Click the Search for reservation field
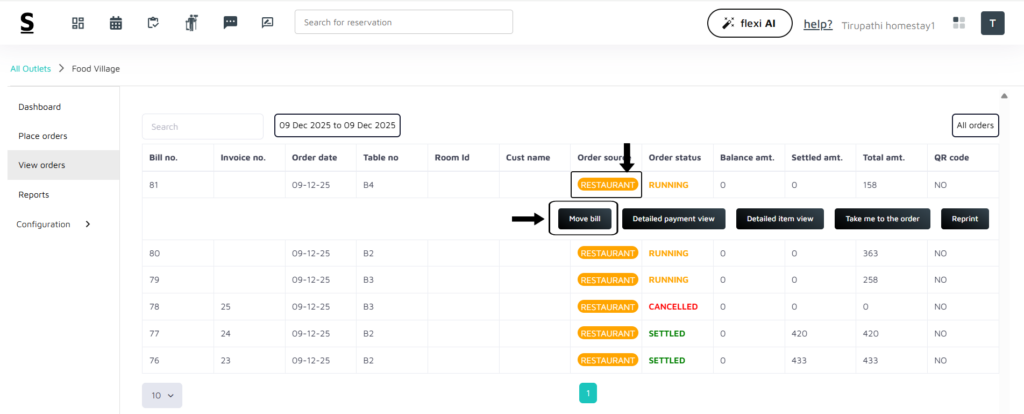 click(x=403, y=22)
